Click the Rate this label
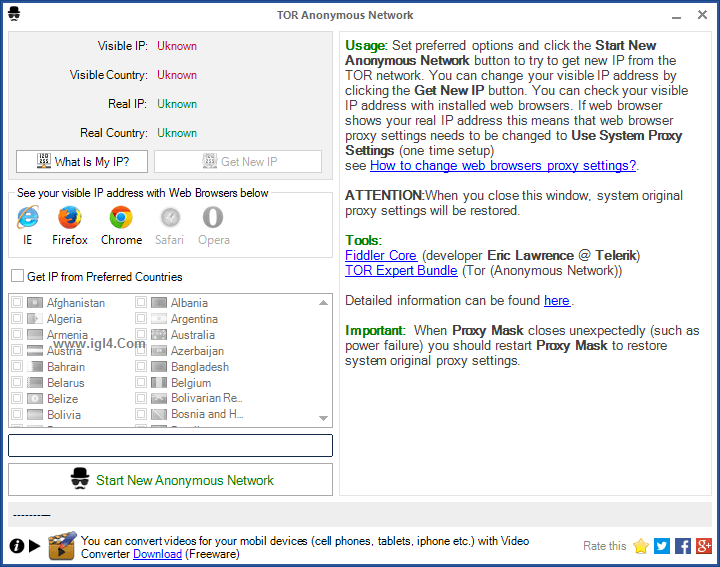The width and height of the screenshot is (720, 567). point(605,546)
